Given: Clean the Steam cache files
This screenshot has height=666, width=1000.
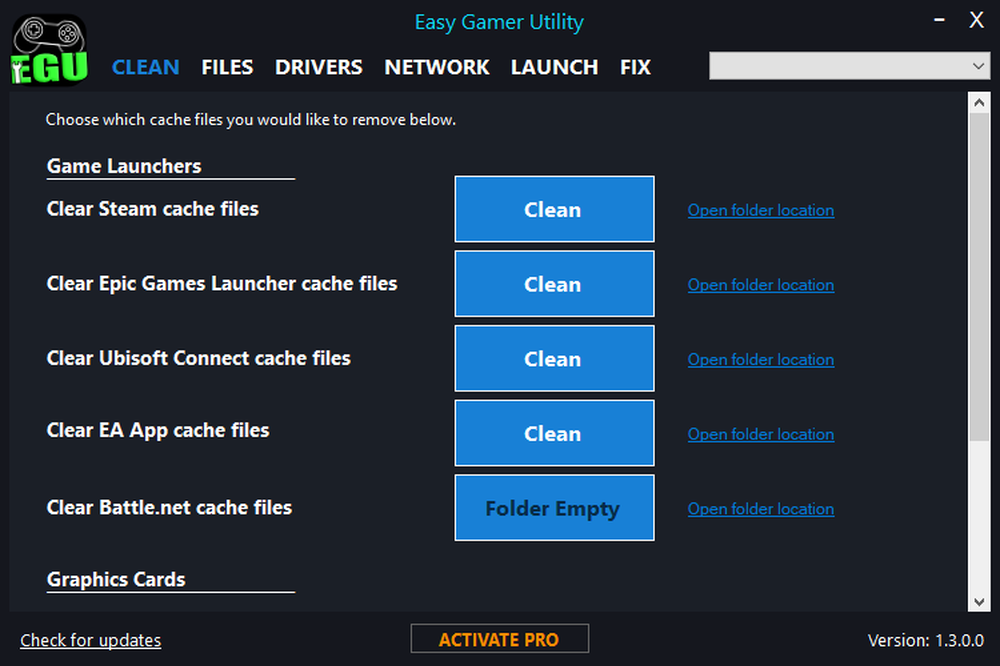Looking at the screenshot, I should (554, 209).
